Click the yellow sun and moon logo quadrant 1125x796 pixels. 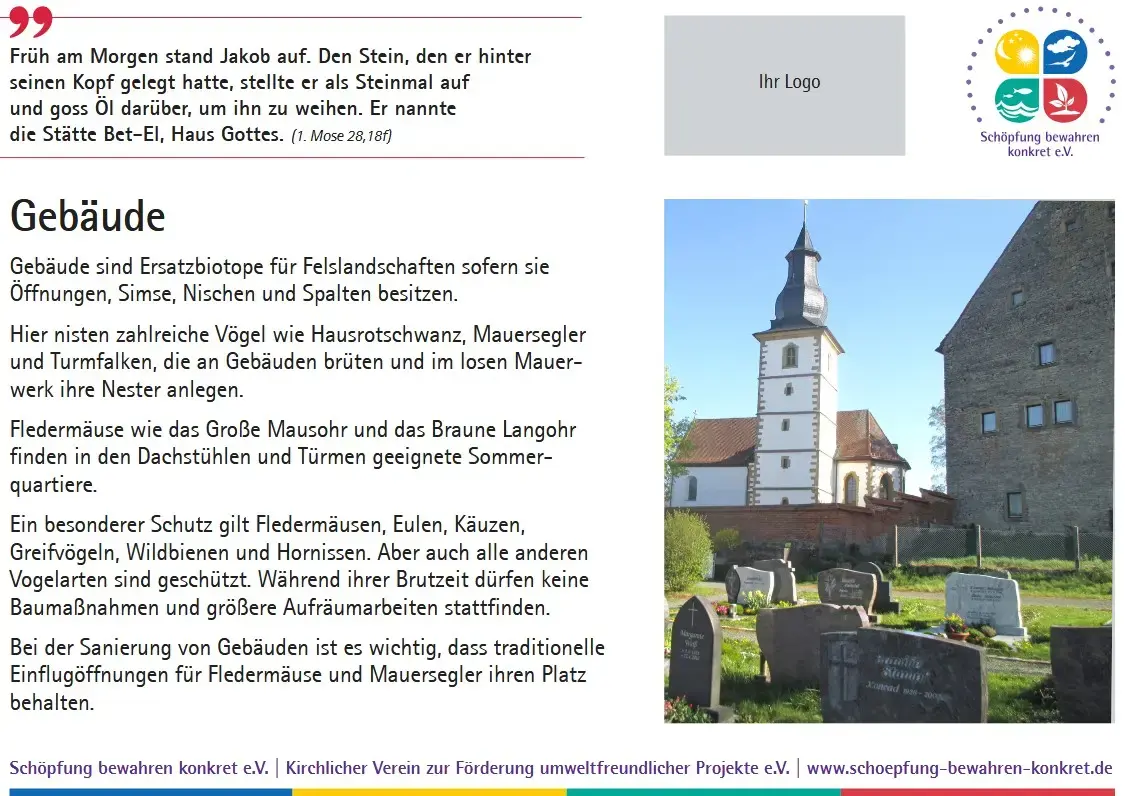1016,52
